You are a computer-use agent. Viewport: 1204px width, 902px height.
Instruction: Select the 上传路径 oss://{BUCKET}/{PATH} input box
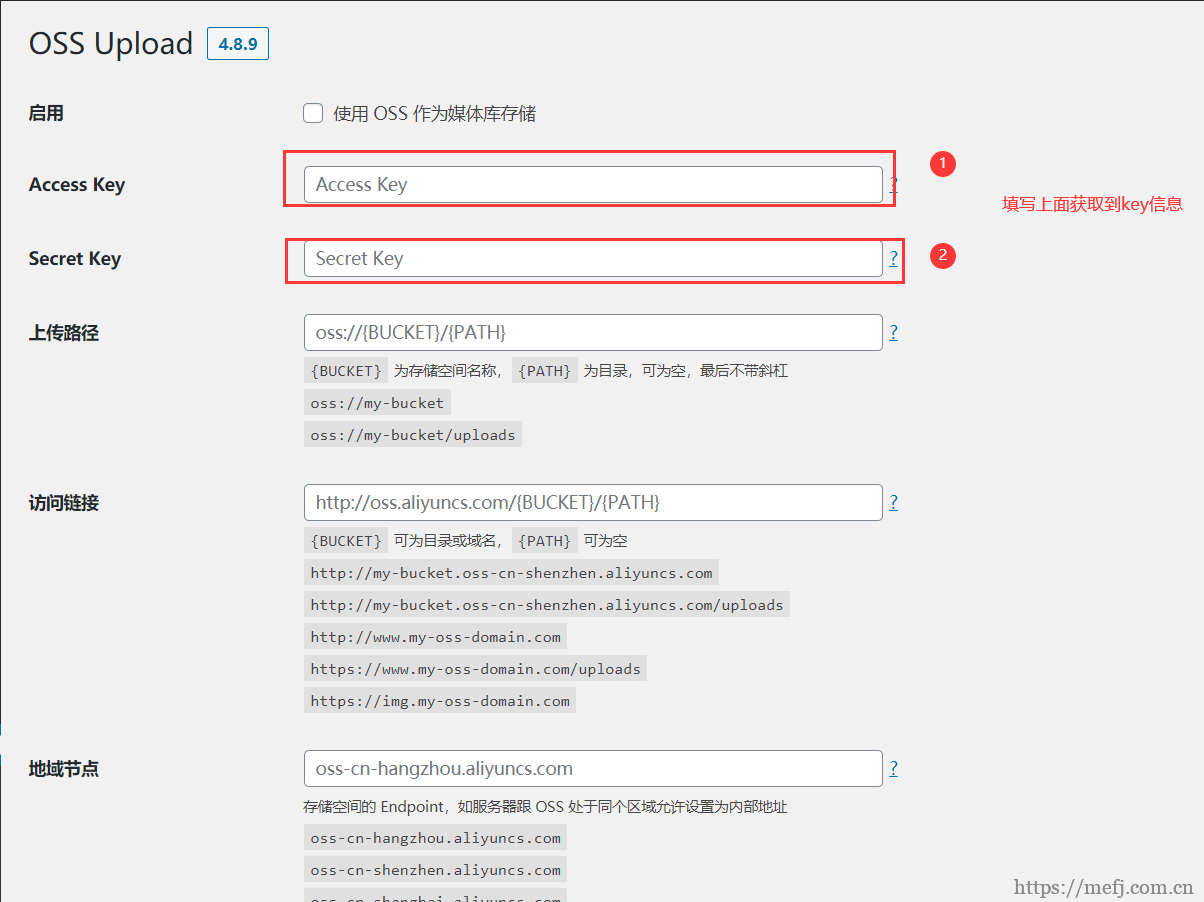593,332
